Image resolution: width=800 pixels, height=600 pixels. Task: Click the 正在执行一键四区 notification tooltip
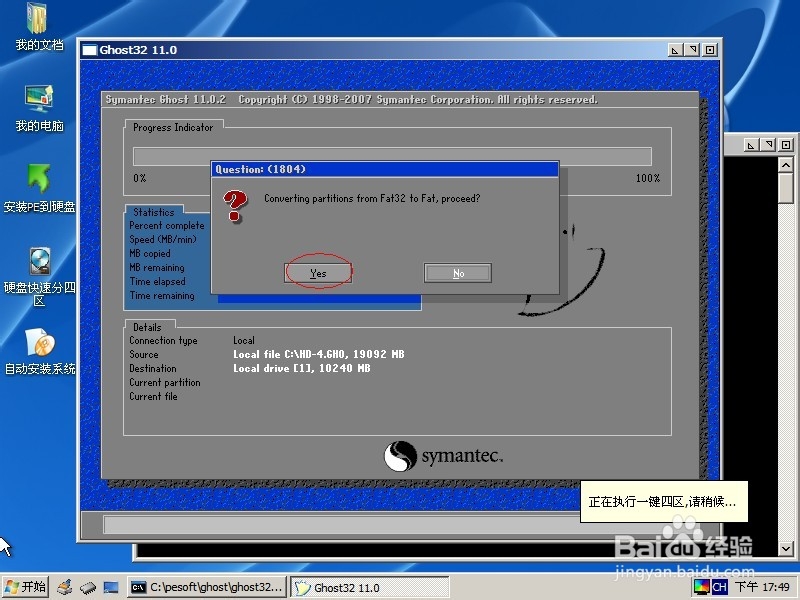point(664,502)
